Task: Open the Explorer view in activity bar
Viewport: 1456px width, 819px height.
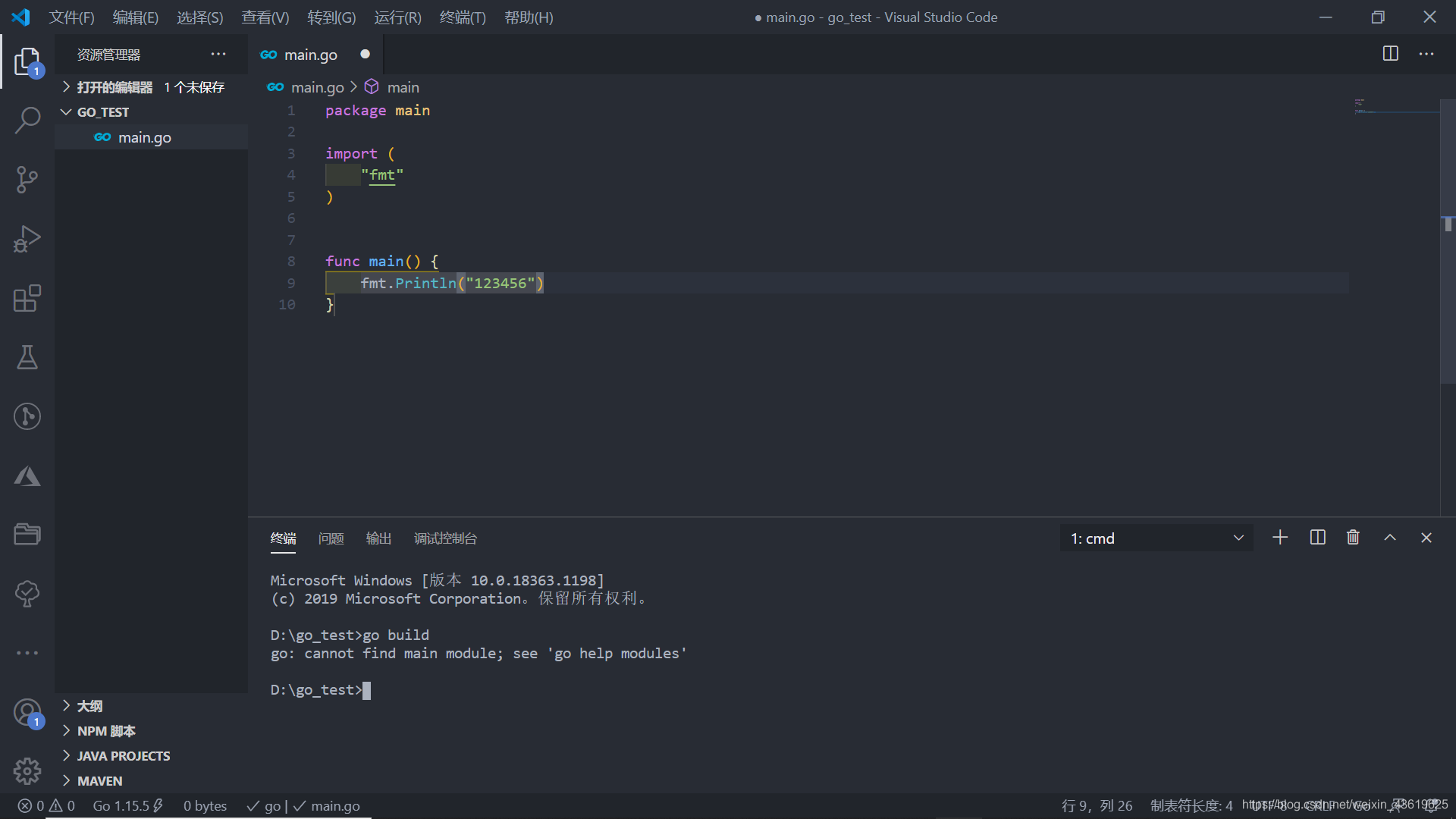Action: (27, 61)
